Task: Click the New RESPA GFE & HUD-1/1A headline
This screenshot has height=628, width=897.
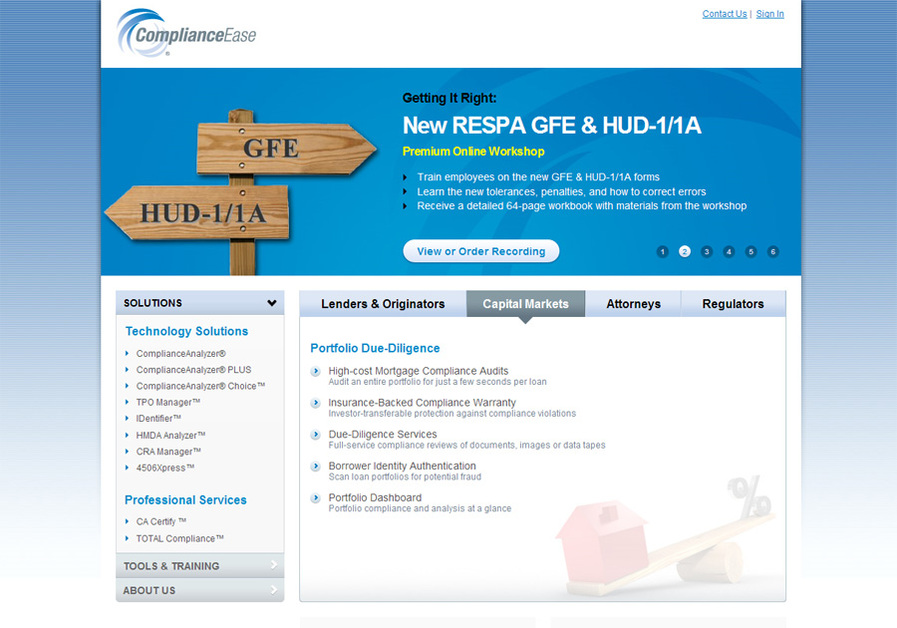Action: (551, 125)
